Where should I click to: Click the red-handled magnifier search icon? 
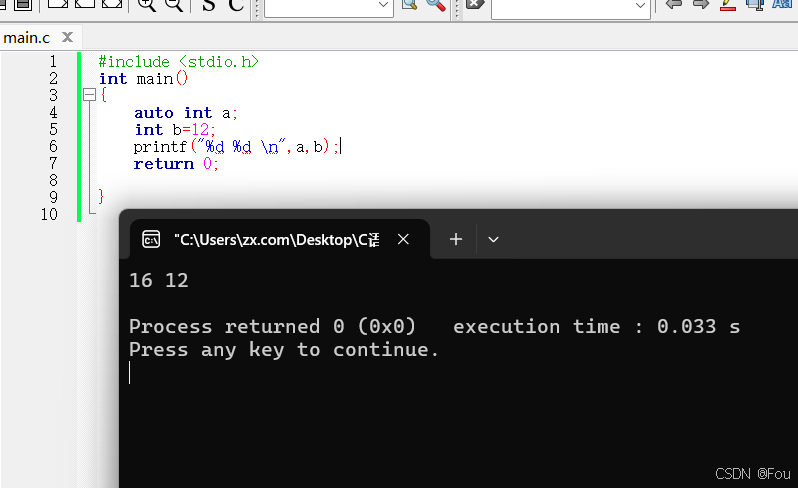click(x=436, y=5)
